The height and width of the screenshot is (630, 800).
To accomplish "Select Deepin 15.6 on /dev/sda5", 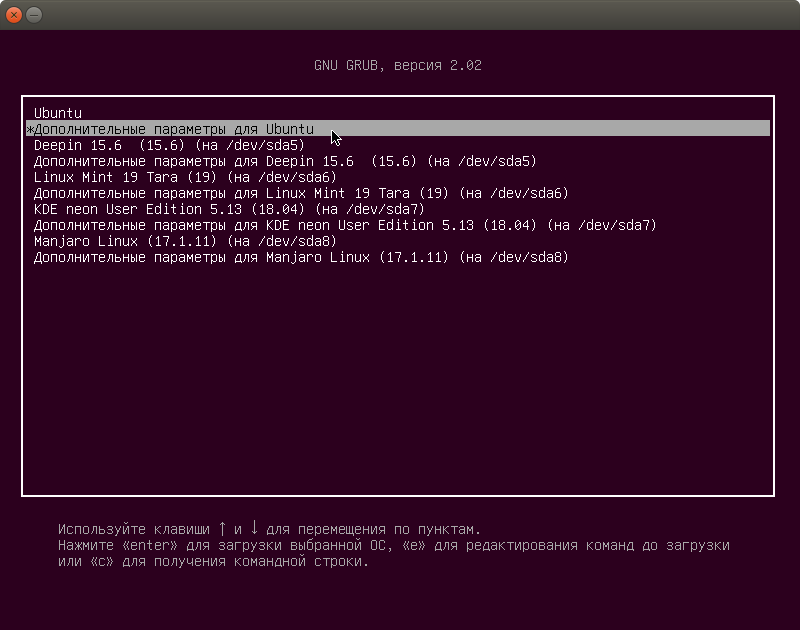I will click(398, 145).
